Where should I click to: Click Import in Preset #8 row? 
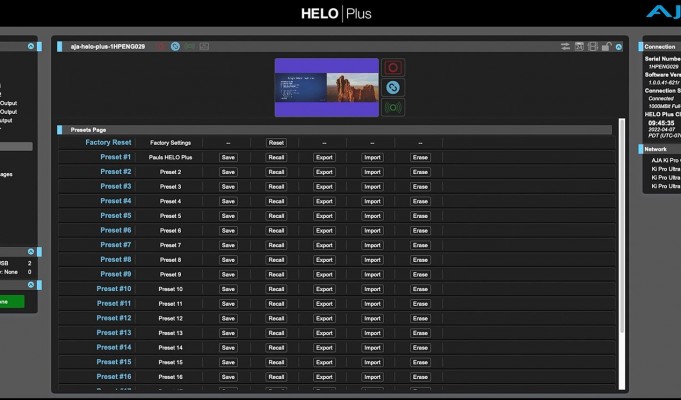[x=372, y=260]
